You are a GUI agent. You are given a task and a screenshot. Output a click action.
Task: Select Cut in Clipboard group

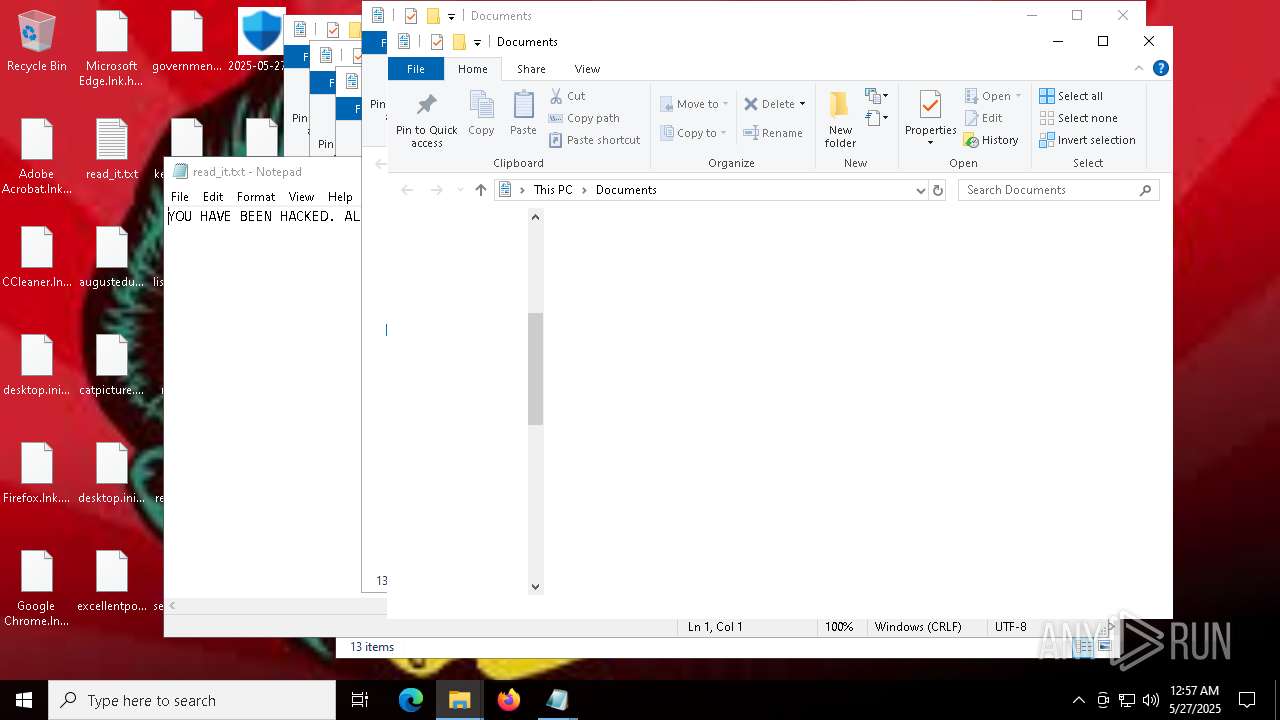[x=567, y=96]
